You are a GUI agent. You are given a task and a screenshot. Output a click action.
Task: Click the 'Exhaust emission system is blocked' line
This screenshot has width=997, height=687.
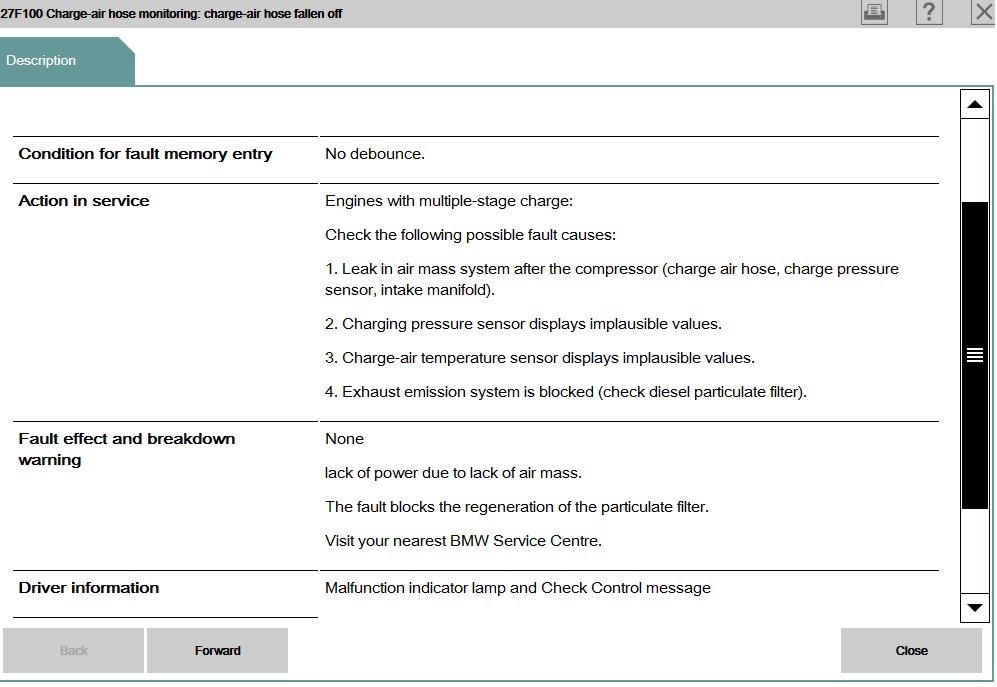[565, 392]
